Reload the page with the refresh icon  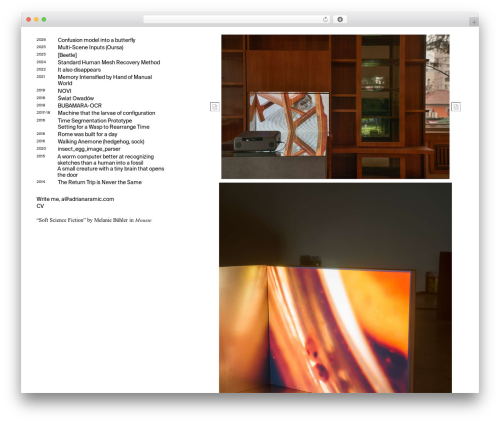pyautogui.click(x=325, y=20)
